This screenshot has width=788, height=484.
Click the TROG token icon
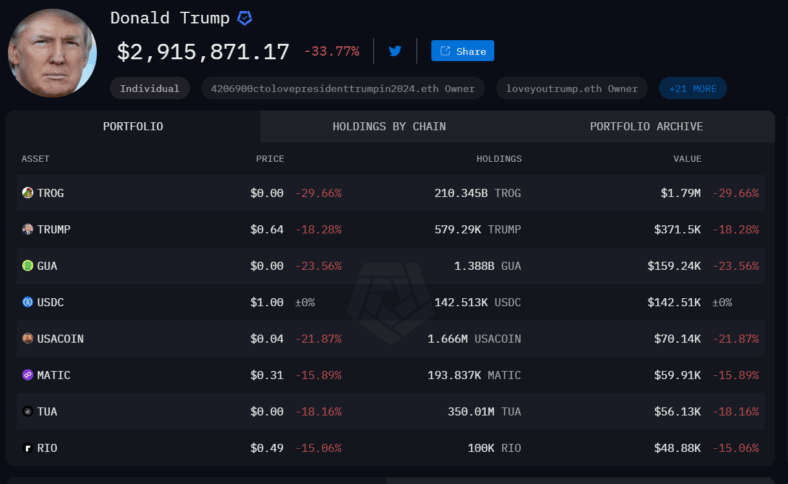(28, 193)
